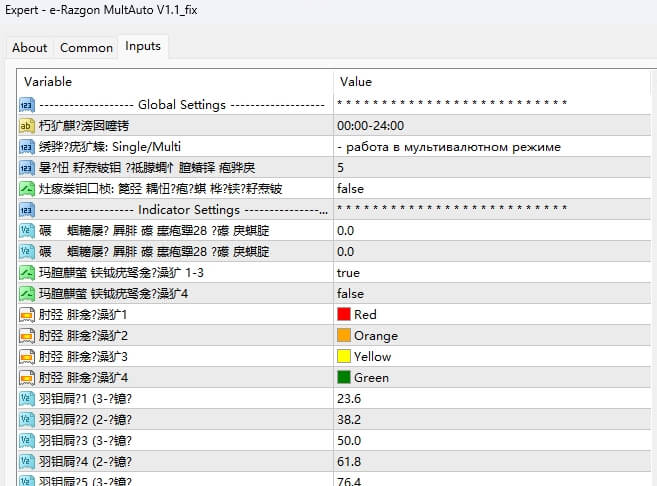Click the integer icon beside Global Settings

tap(27, 105)
